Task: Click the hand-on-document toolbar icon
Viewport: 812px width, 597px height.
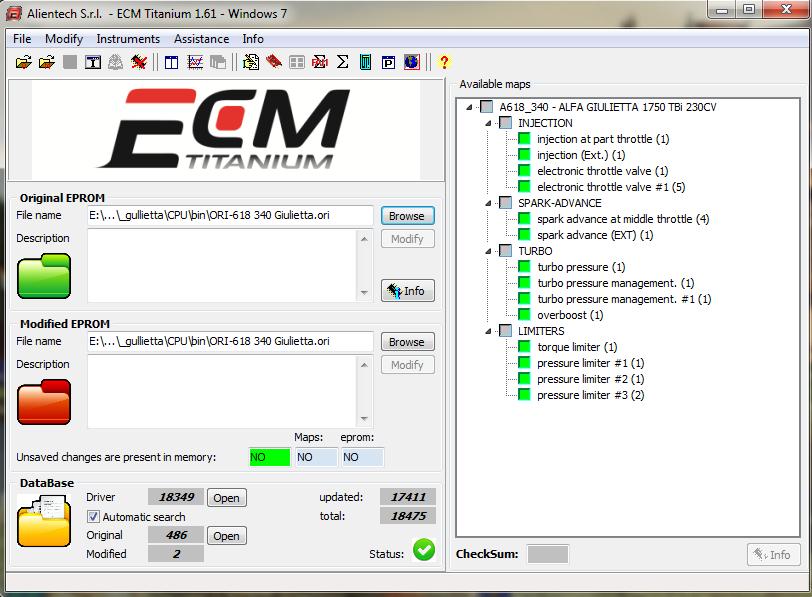Action: coord(251,63)
